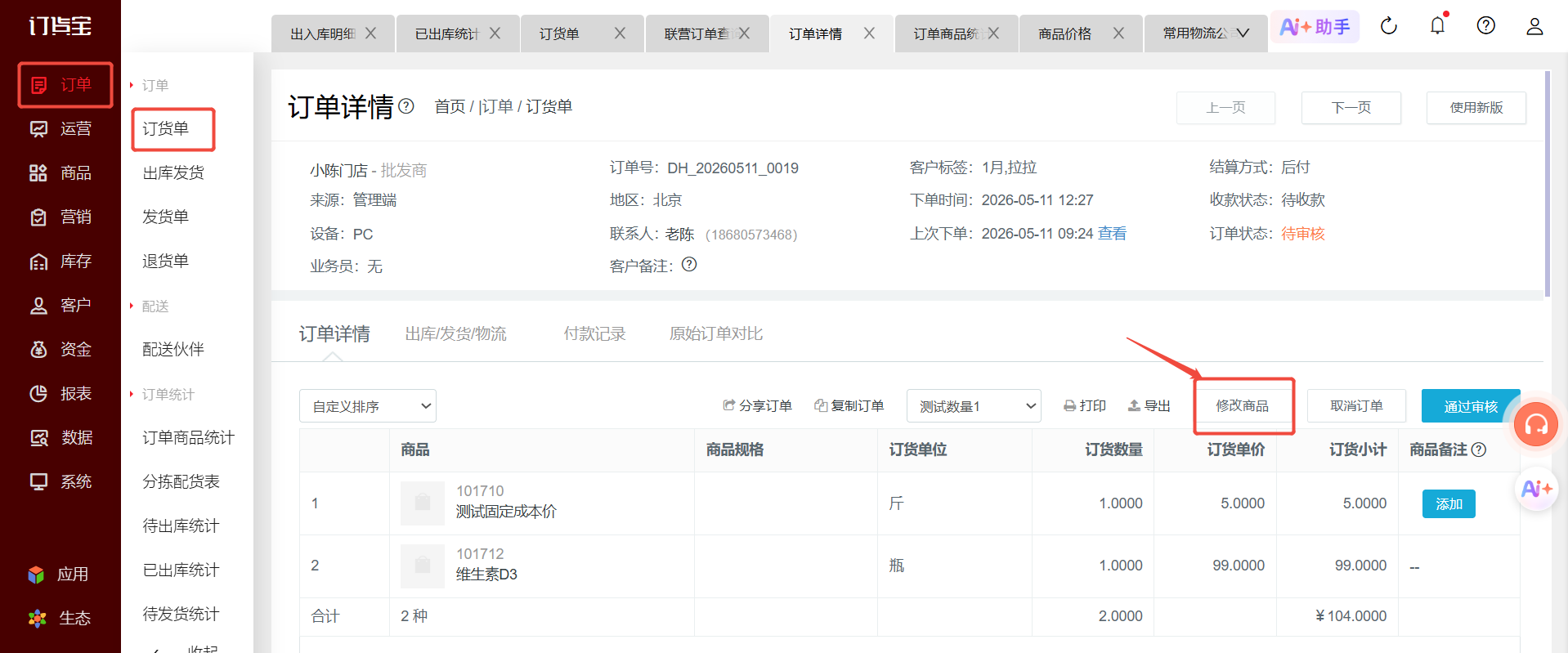
Task: Close the 订单详情 tab
Action: click(x=869, y=34)
